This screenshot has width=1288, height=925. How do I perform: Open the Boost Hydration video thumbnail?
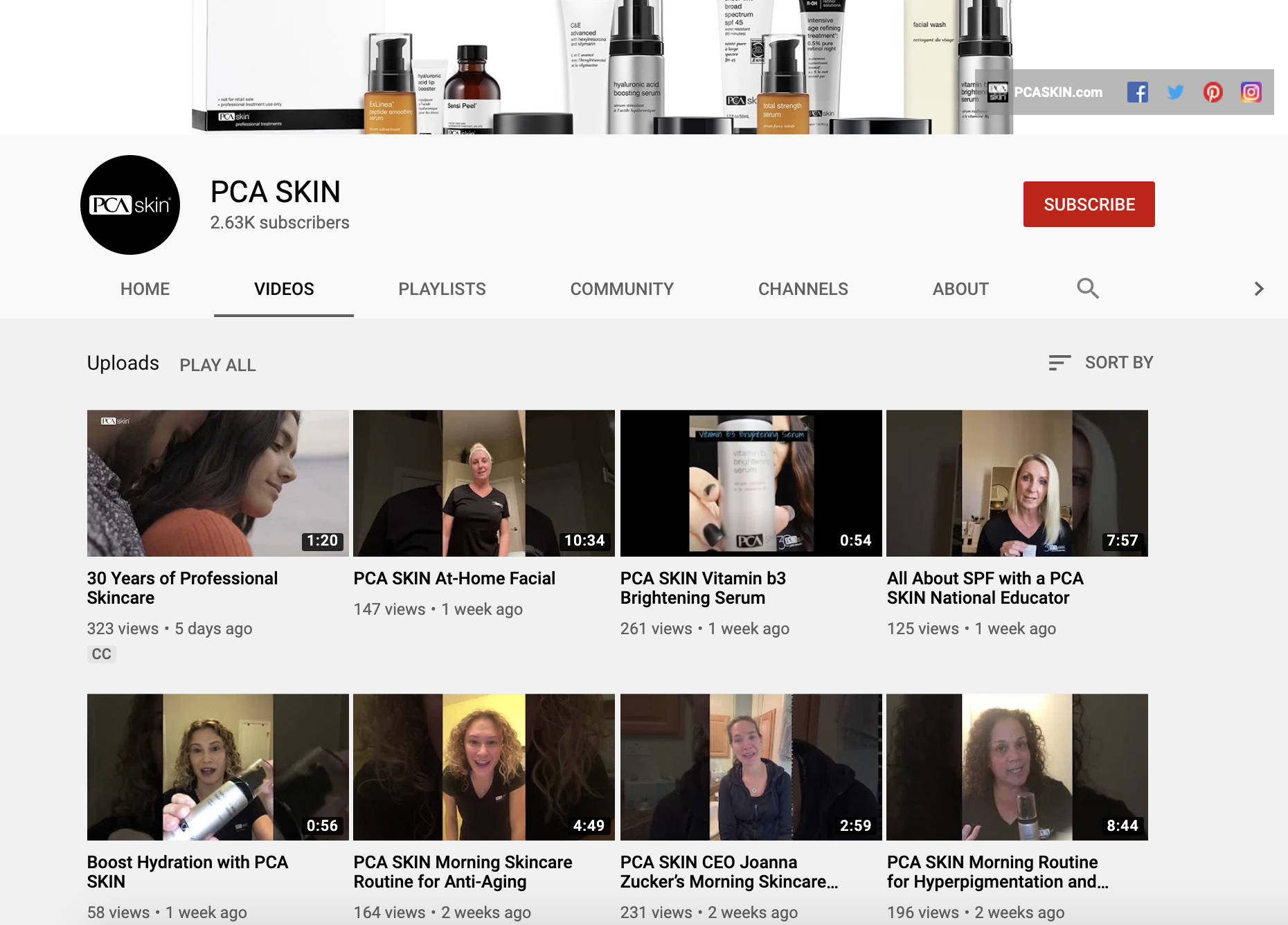tap(218, 767)
